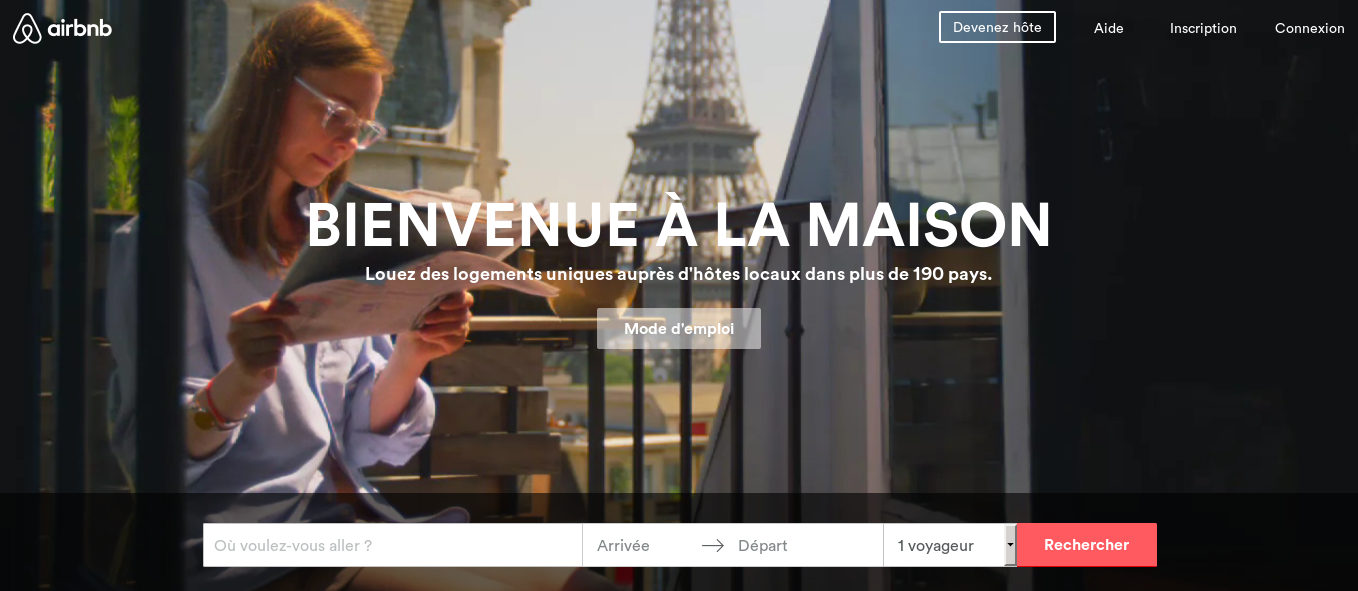Click the arrow between Arrivée and Départ
Image resolution: width=1358 pixels, height=591 pixels.
(713, 545)
